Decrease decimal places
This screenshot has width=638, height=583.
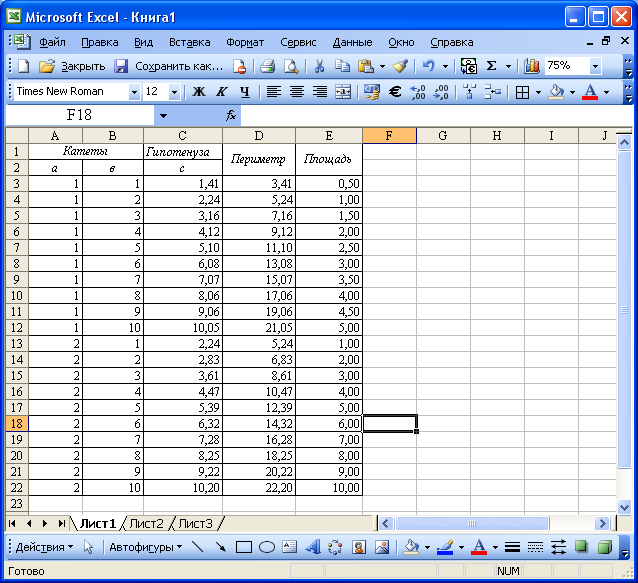pyautogui.click(x=441, y=92)
